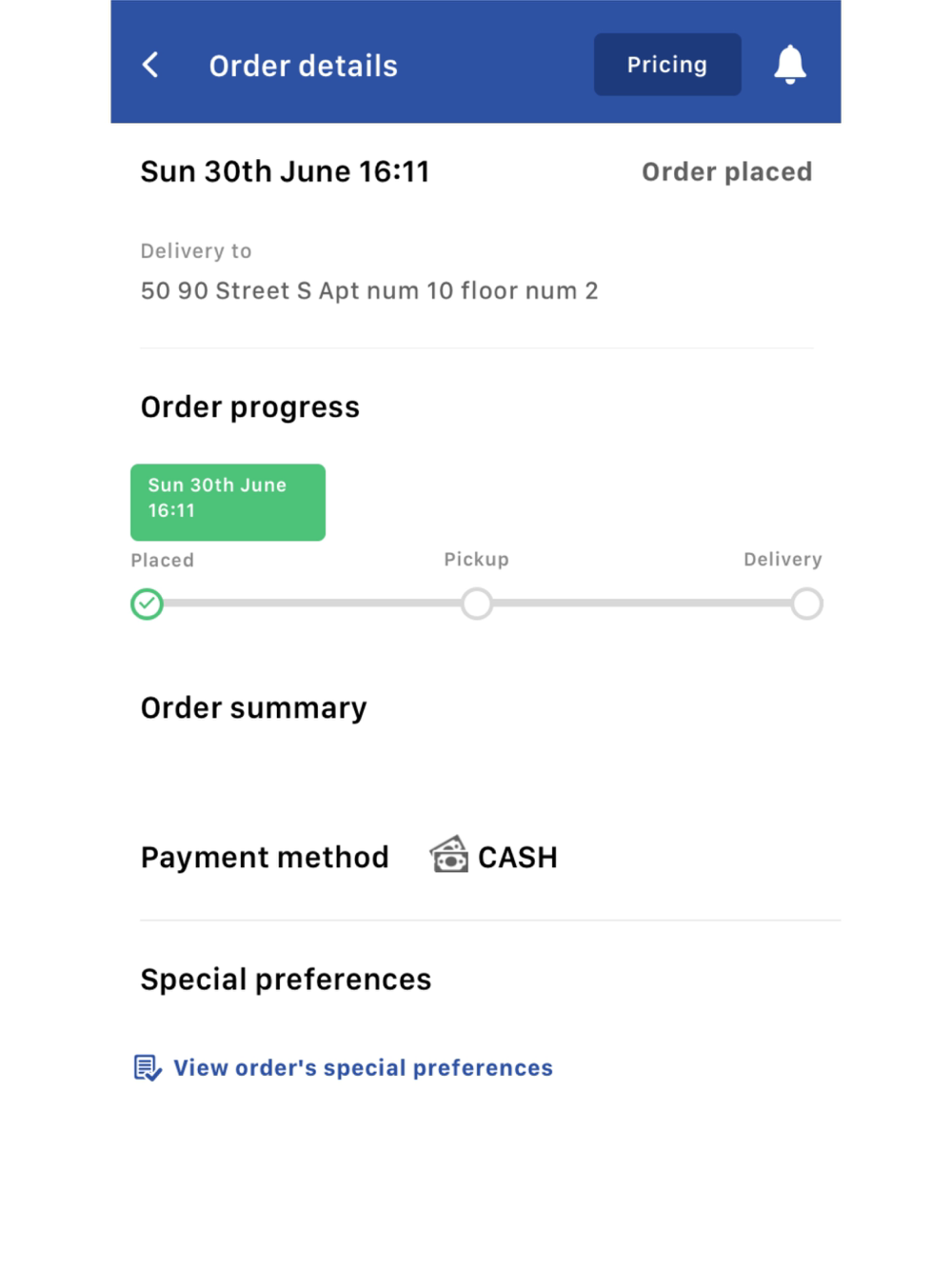Viewport: 952px width, 1270px height.
Task: Click the Placed step label
Action: point(162,561)
